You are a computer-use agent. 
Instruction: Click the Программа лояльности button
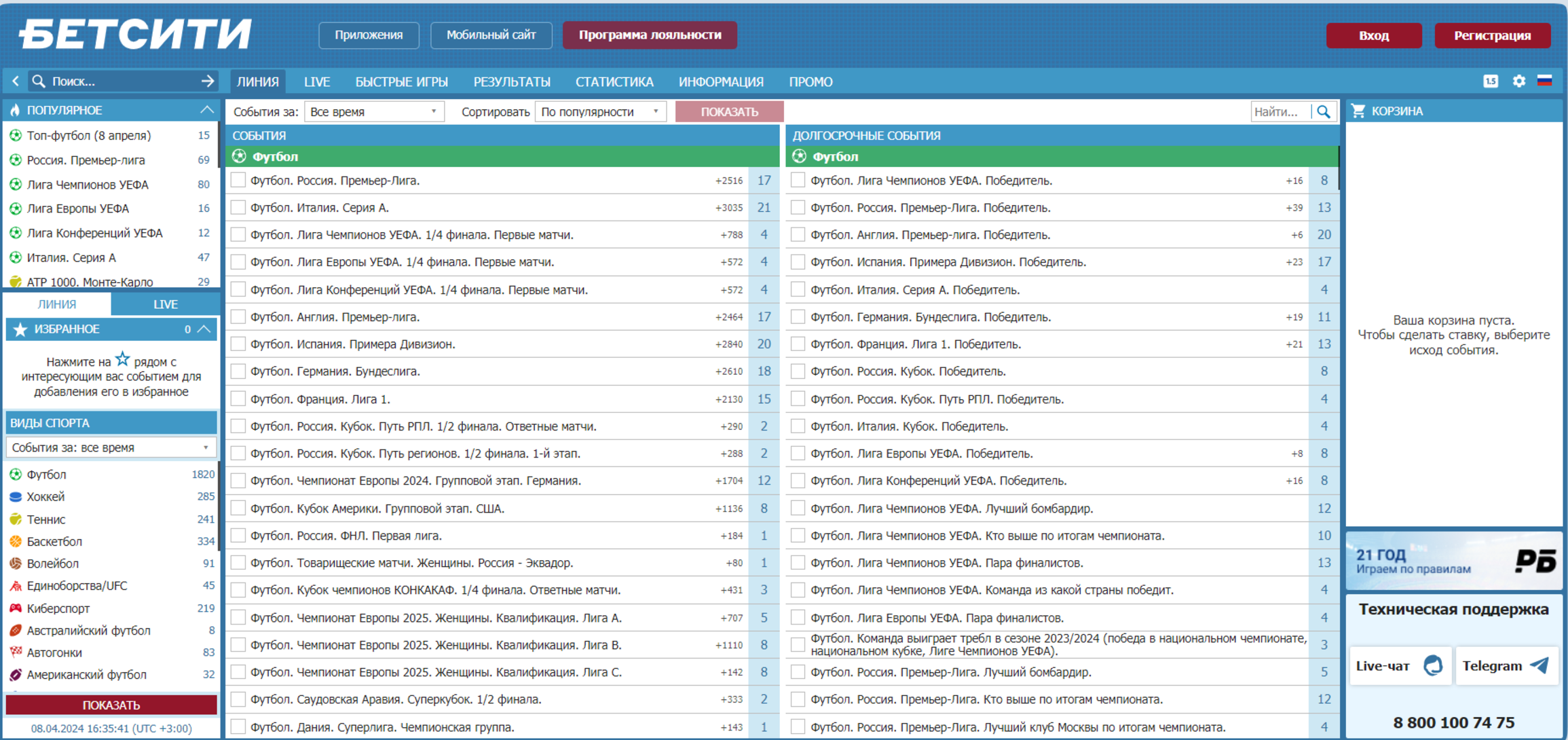(x=650, y=35)
